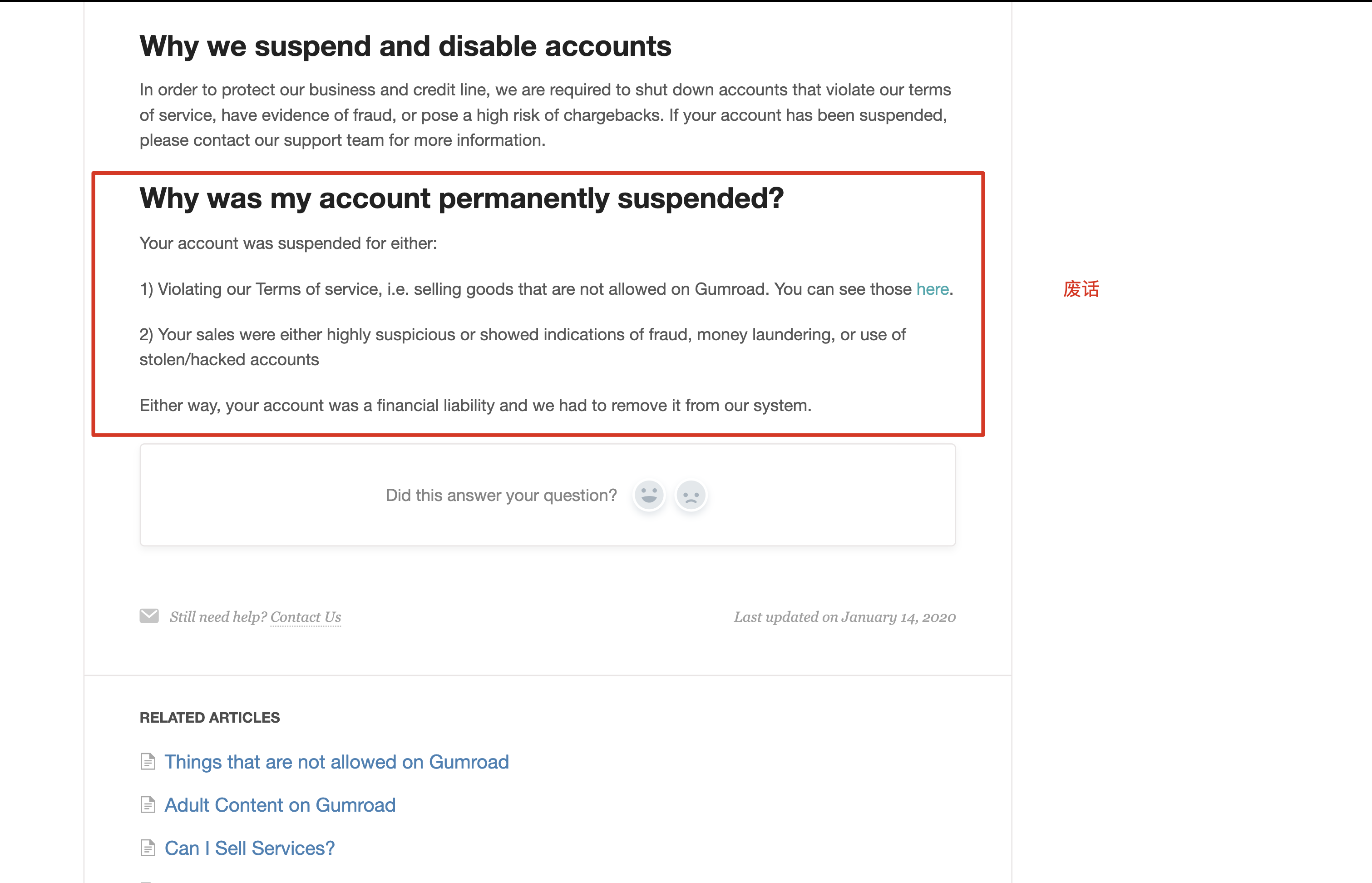Click document icon next to Things not allowed article
1372x883 pixels.
click(148, 761)
